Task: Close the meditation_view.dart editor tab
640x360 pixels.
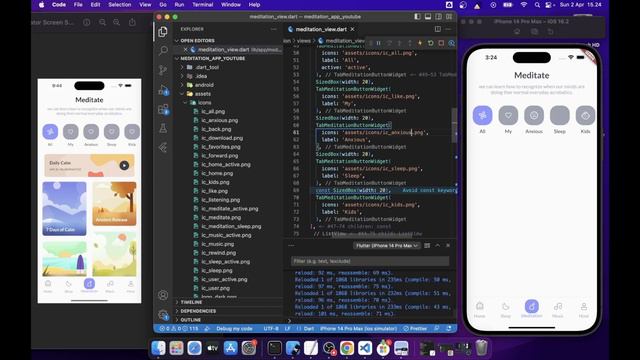Action: [352, 29]
